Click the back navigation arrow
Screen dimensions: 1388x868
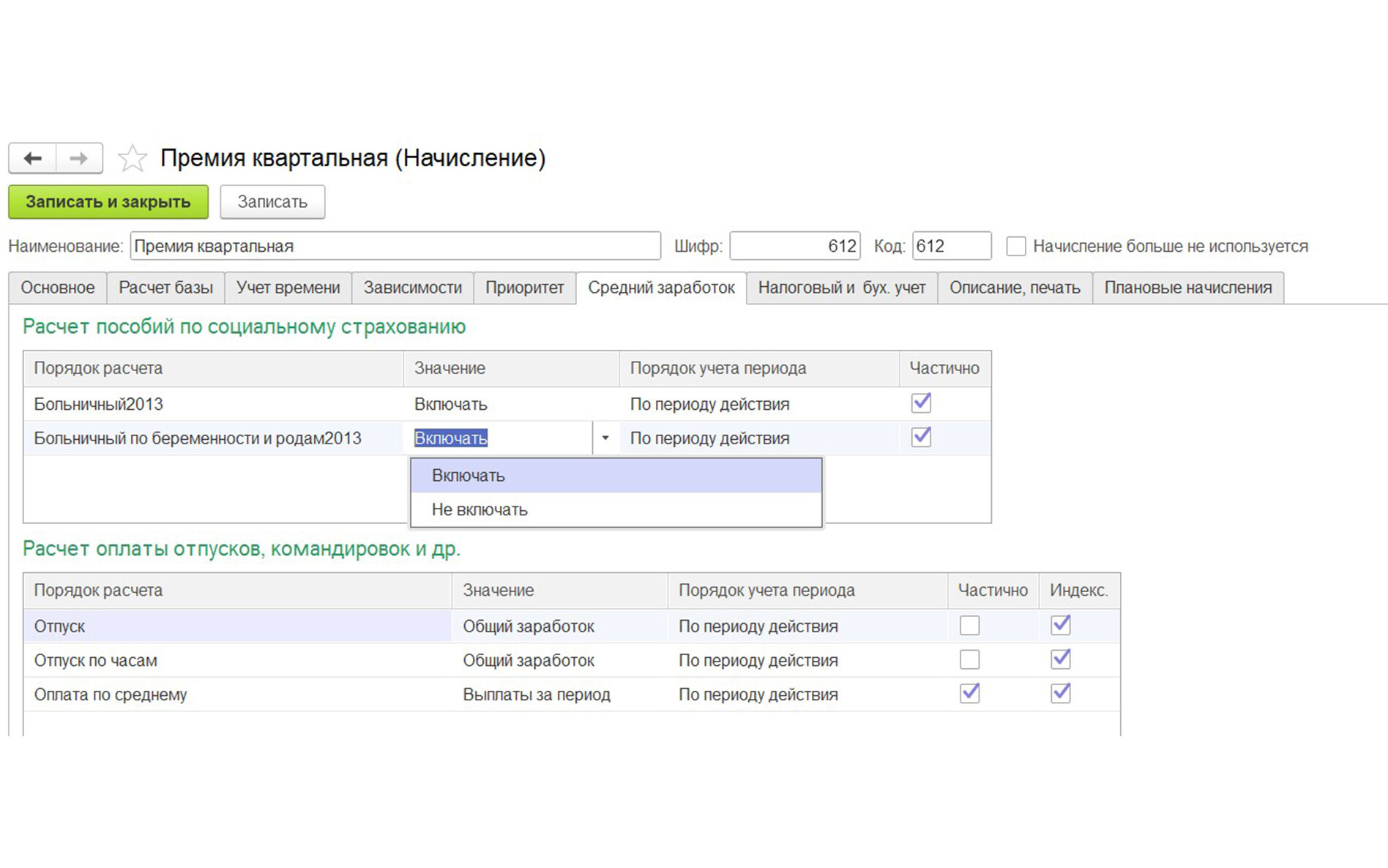click(x=32, y=158)
